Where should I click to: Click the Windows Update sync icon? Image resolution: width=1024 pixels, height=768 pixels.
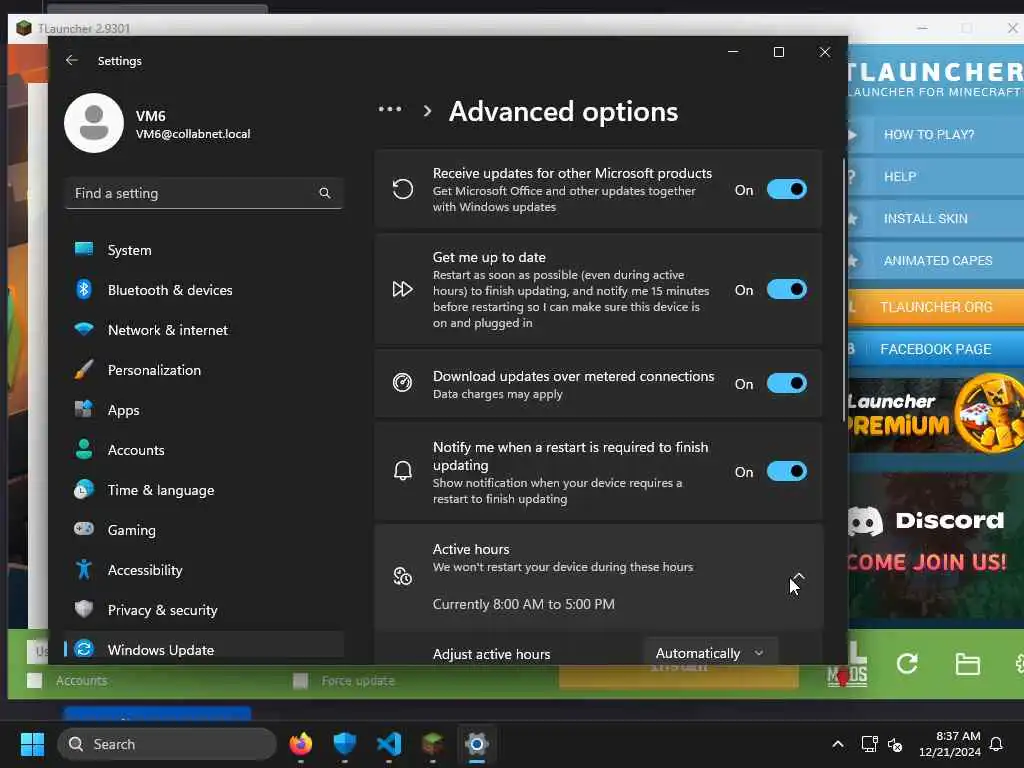(84, 649)
